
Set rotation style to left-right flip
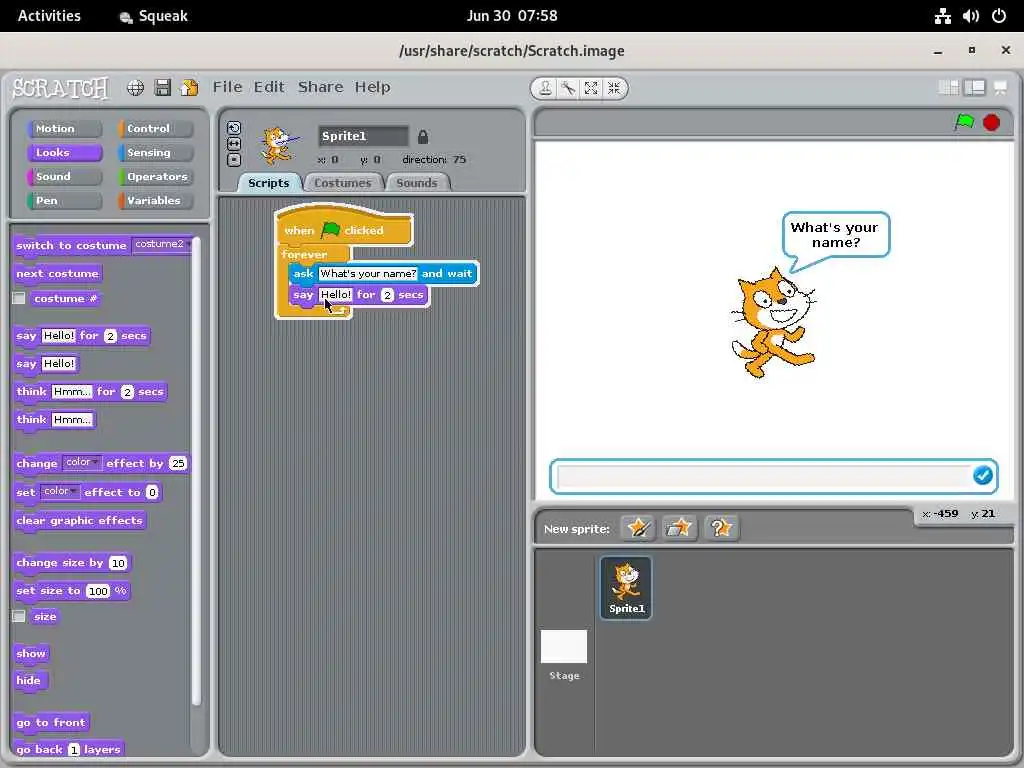pyautogui.click(x=234, y=144)
